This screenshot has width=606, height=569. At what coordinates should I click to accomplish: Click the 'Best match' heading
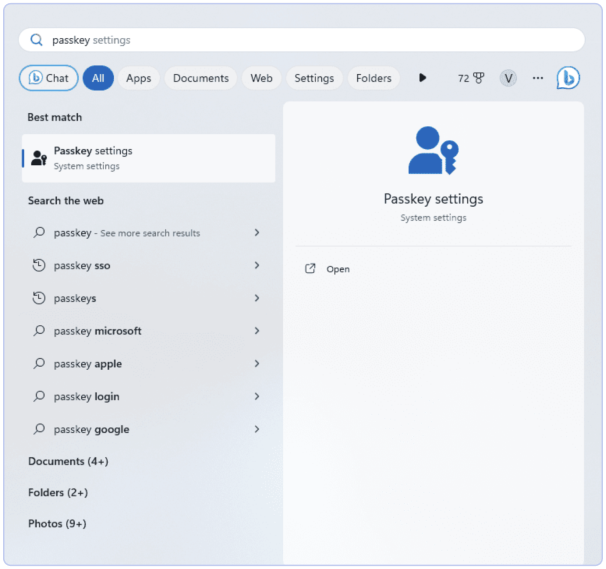(54, 117)
